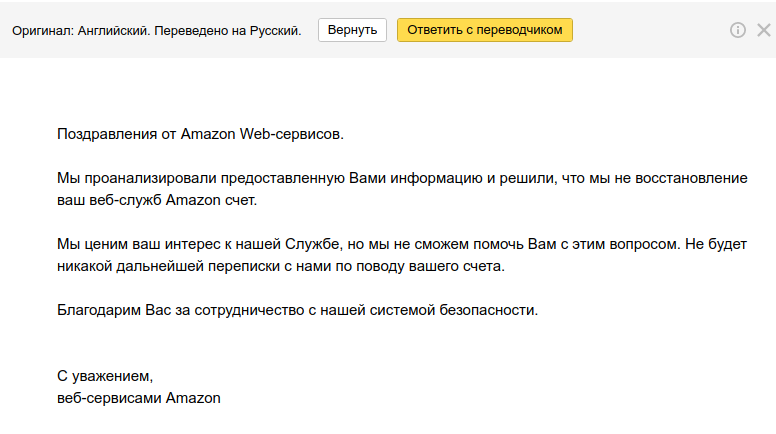The height and width of the screenshot is (434, 776).
Task: Click "Ответить с переводчиком" yellow button
Action: (x=485, y=30)
